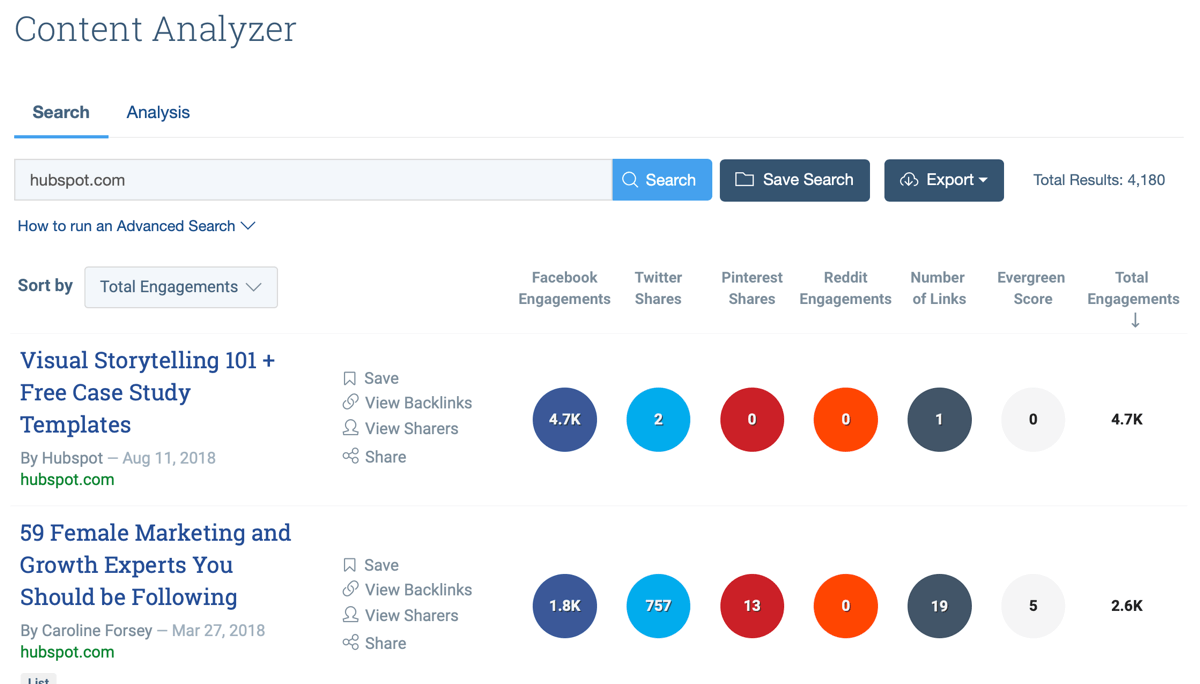Open hubspot.com link under Visual Storytelling article

click(67, 479)
